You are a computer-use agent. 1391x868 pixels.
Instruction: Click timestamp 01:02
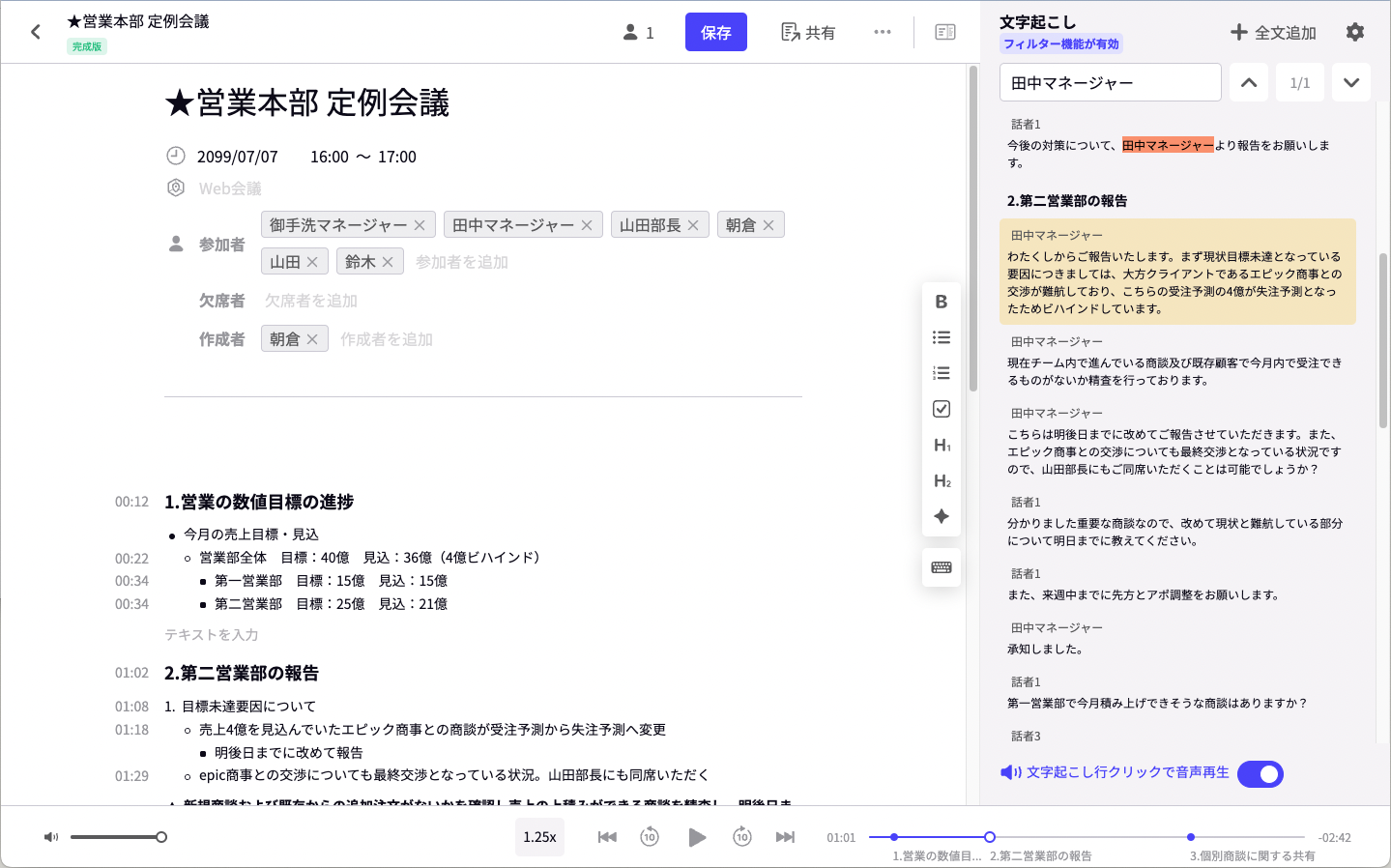[131, 673]
